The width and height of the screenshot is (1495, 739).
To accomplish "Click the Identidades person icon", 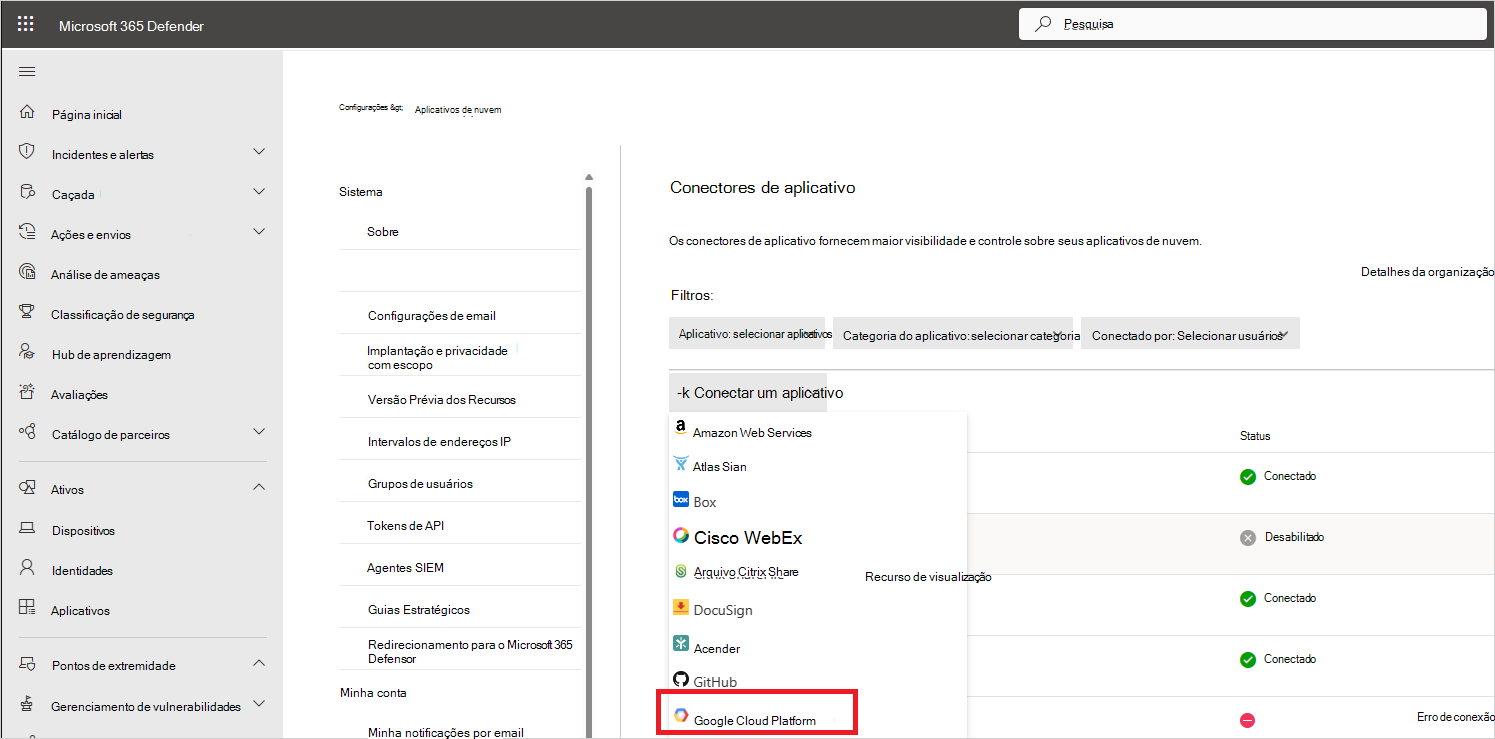I will pos(27,568).
